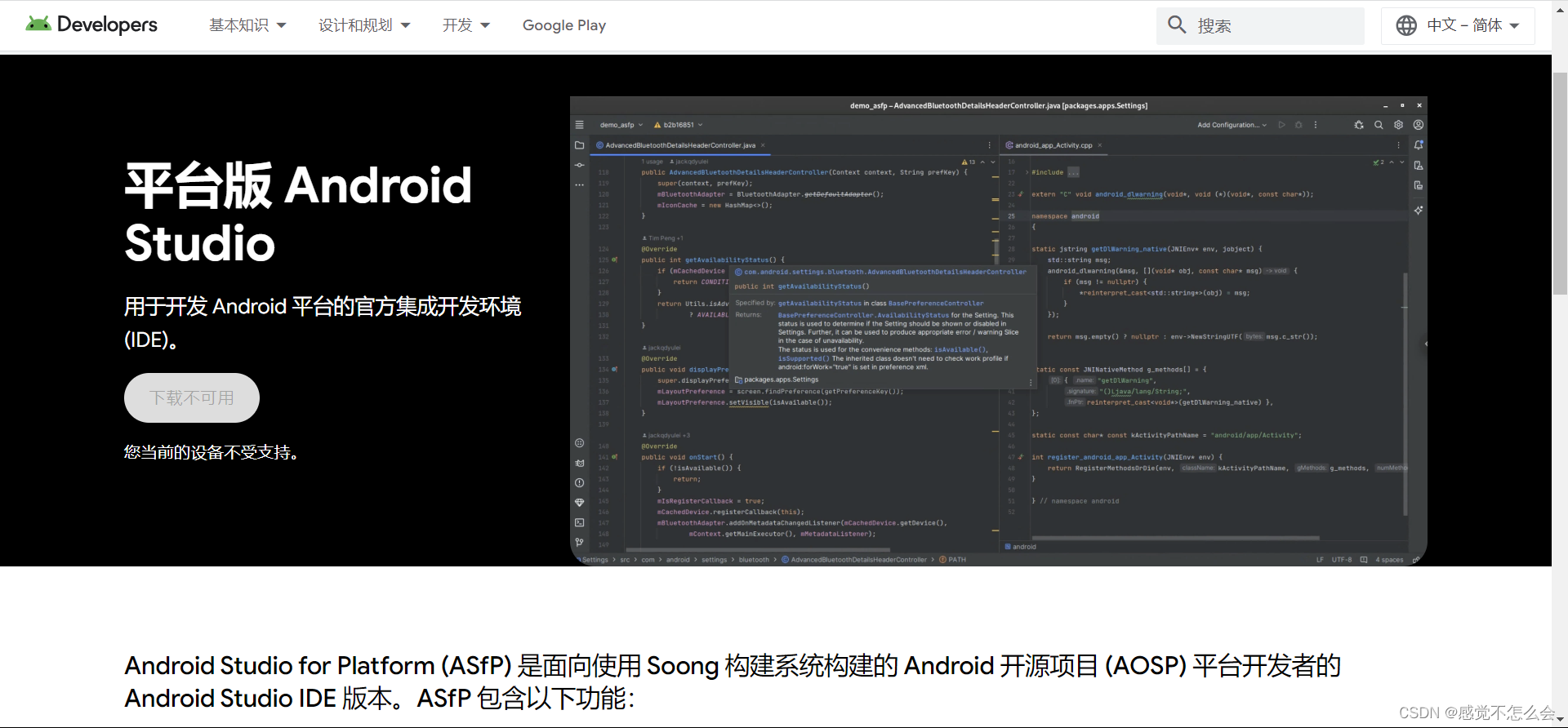Click BasePreferenceController link in doc popup
1568x728 pixels.
[x=936, y=303]
